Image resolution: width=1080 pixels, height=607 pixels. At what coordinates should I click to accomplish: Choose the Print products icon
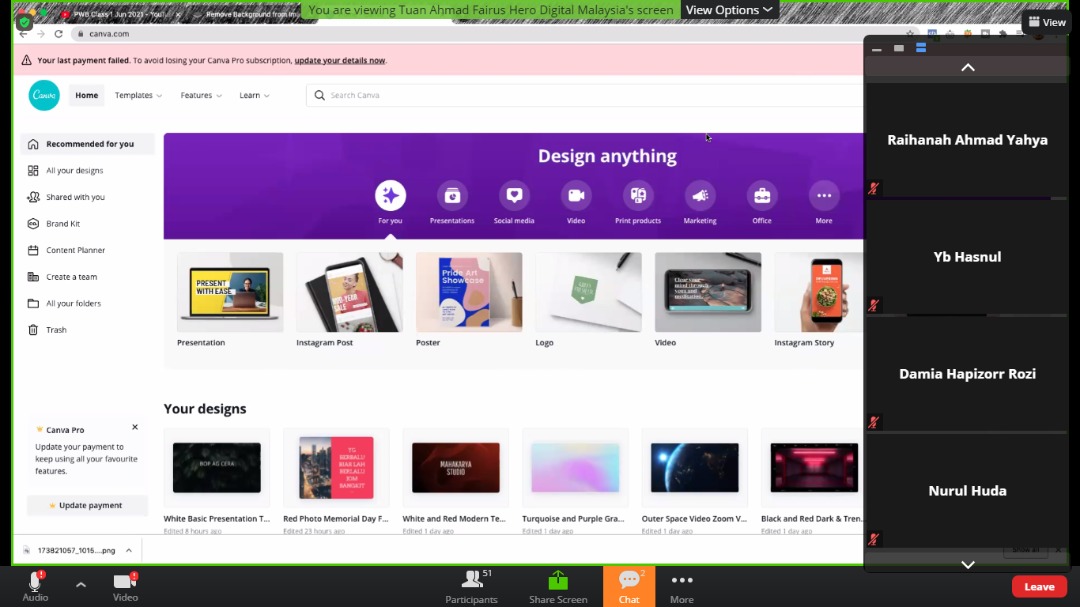(637, 196)
